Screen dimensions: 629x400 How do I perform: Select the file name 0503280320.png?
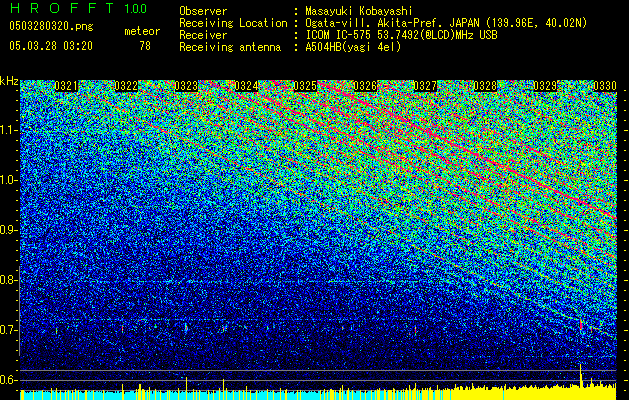click(51, 26)
